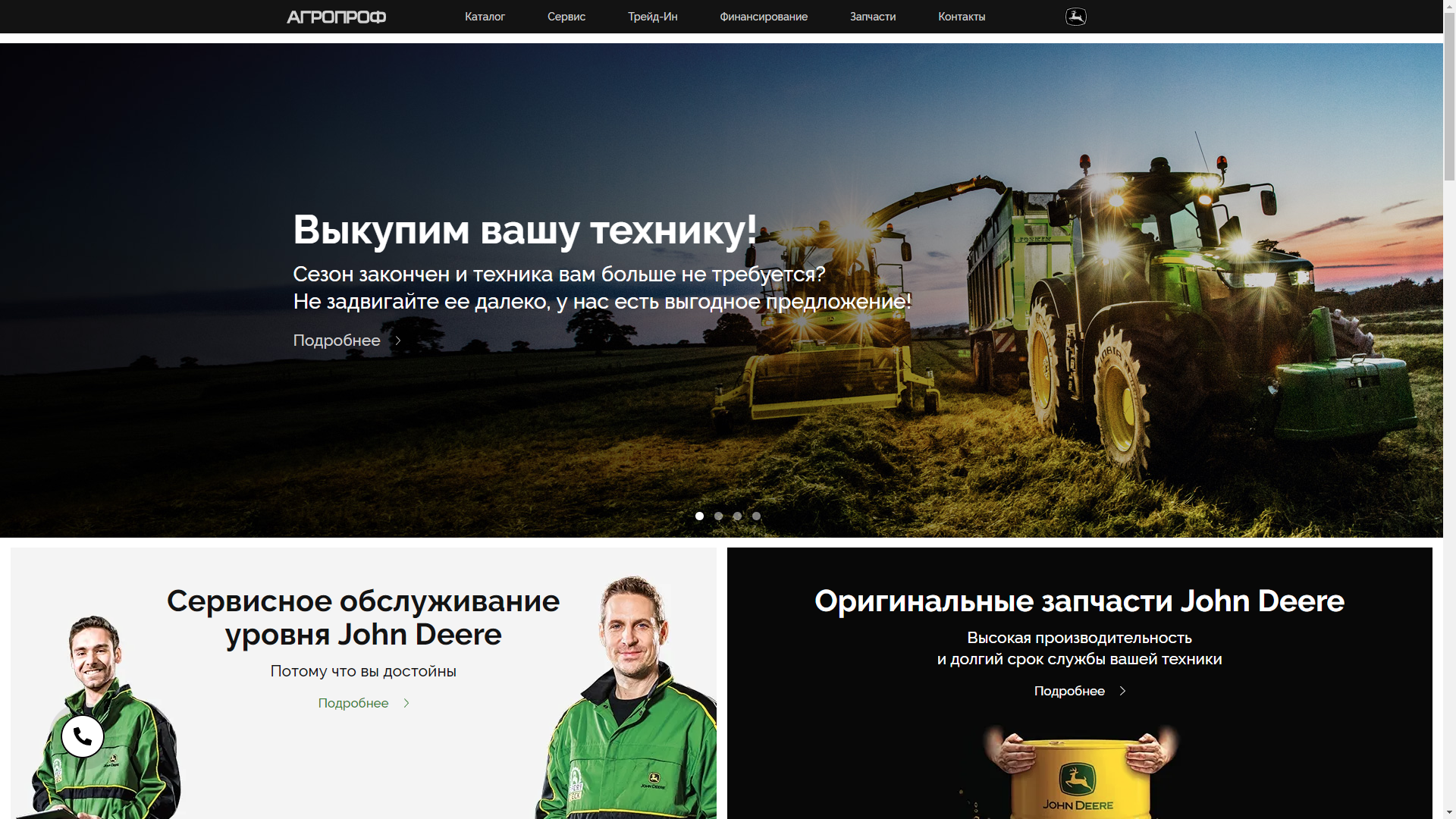
Task: Open the Сервис menu item
Action: [566, 17]
